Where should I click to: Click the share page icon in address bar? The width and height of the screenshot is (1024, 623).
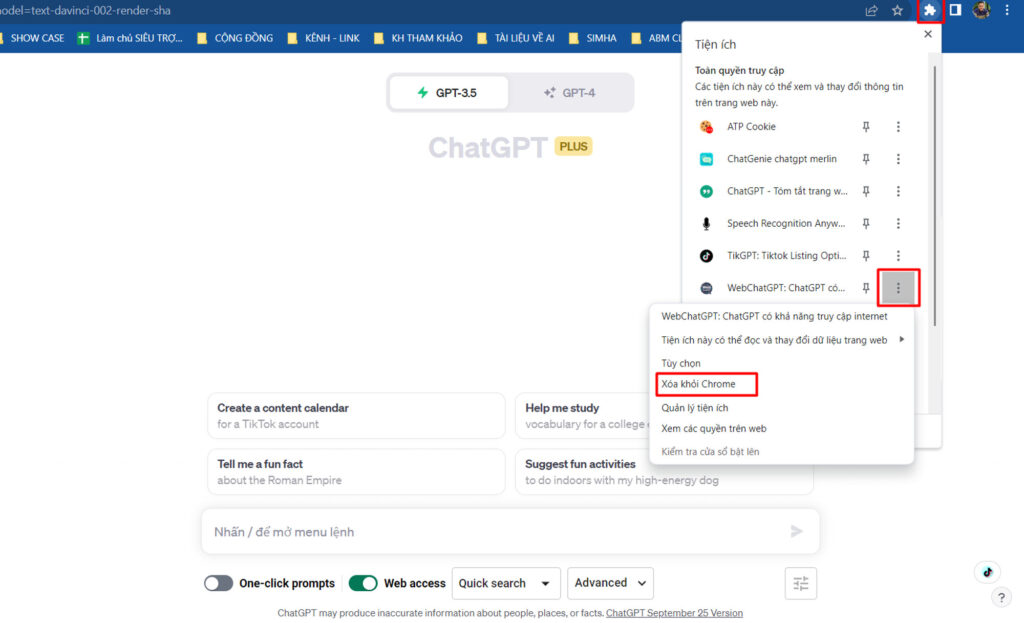872,11
